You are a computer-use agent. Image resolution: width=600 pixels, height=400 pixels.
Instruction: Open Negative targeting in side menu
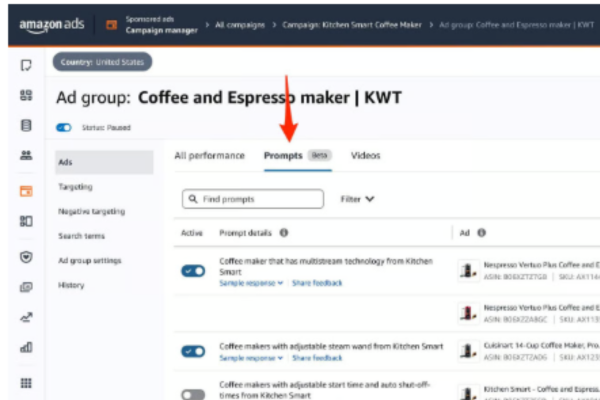(x=92, y=211)
